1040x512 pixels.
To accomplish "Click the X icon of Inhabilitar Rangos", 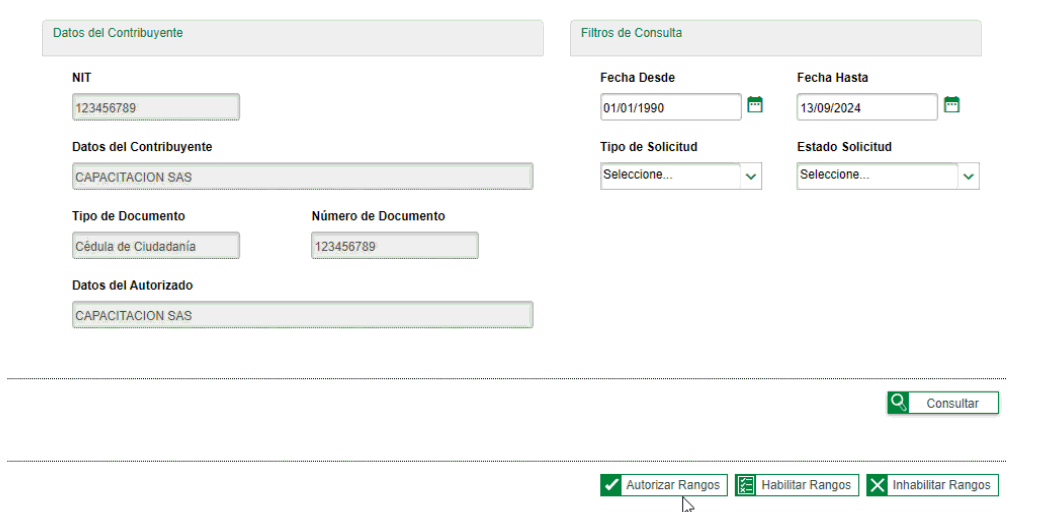I will [877, 485].
